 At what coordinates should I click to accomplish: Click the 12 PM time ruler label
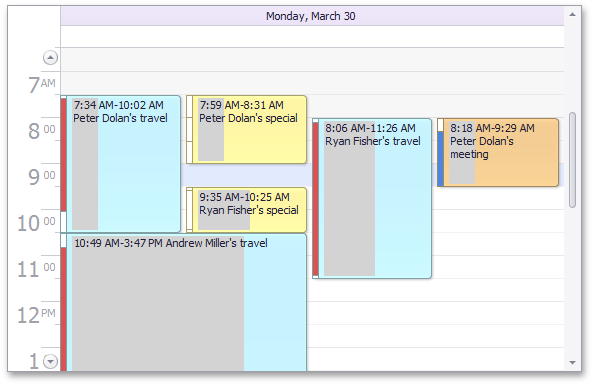click(36, 315)
